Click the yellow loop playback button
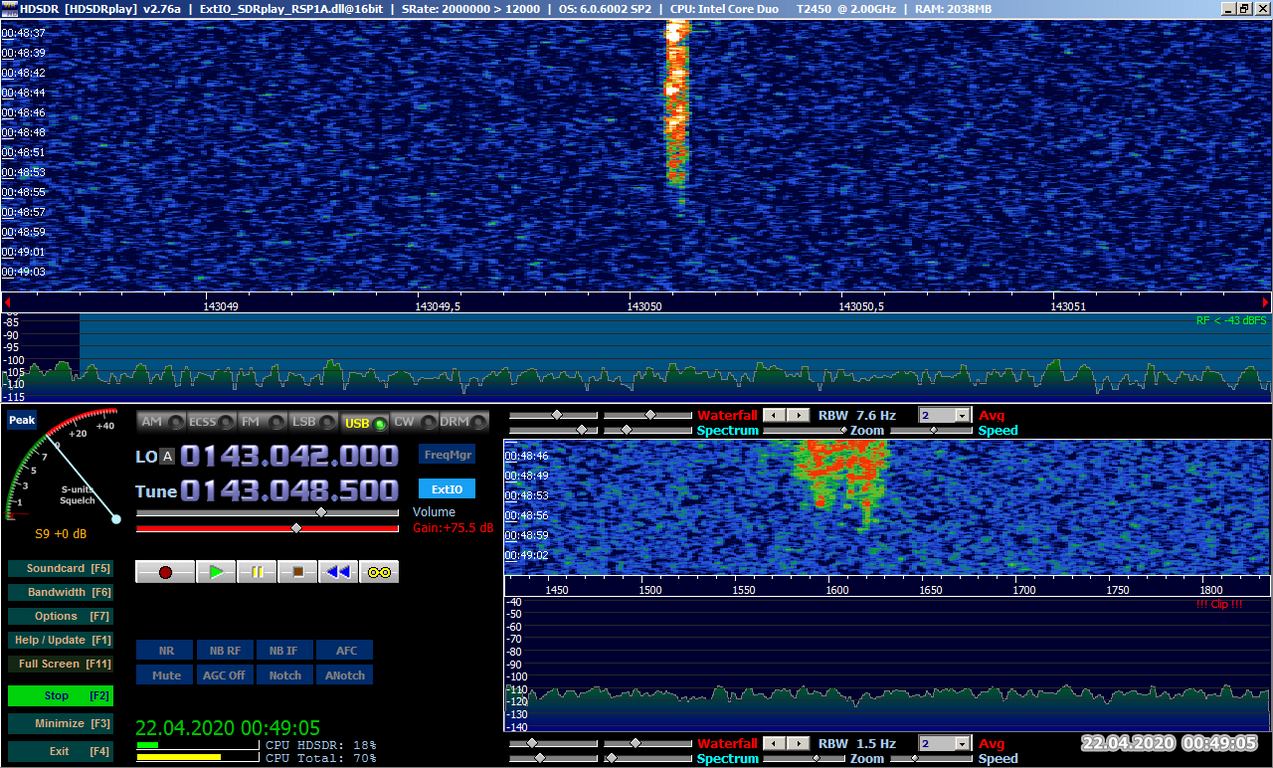The height and width of the screenshot is (768, 1273). click(x=379, y=572)
